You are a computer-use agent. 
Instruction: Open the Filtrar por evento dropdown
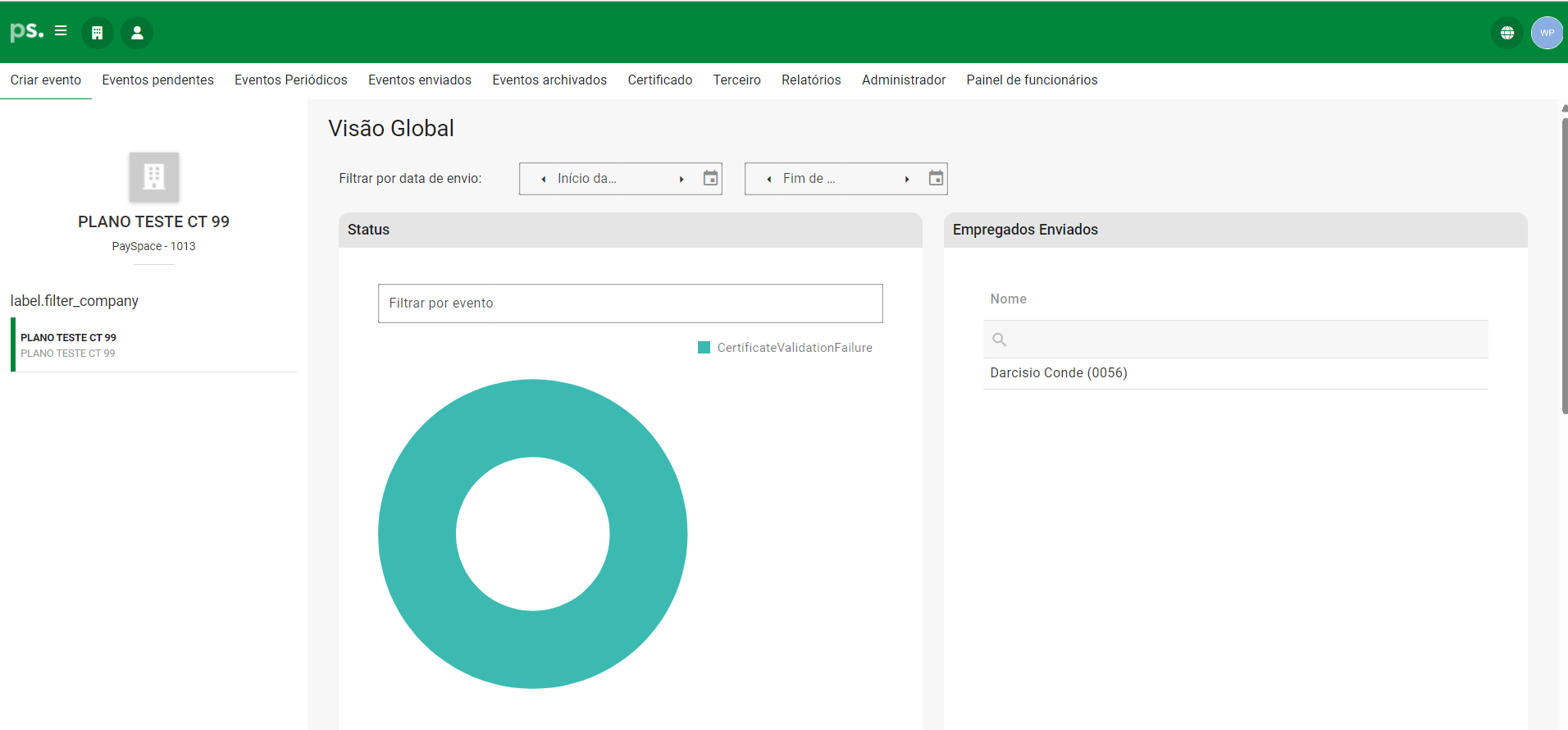pyautogui.click(x=630, y=303)
